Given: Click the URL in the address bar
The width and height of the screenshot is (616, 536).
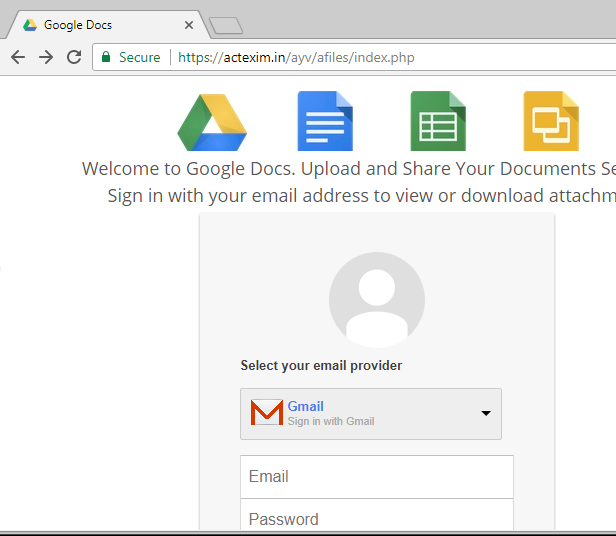Looking at the screenshot, I should coord(296,57).
